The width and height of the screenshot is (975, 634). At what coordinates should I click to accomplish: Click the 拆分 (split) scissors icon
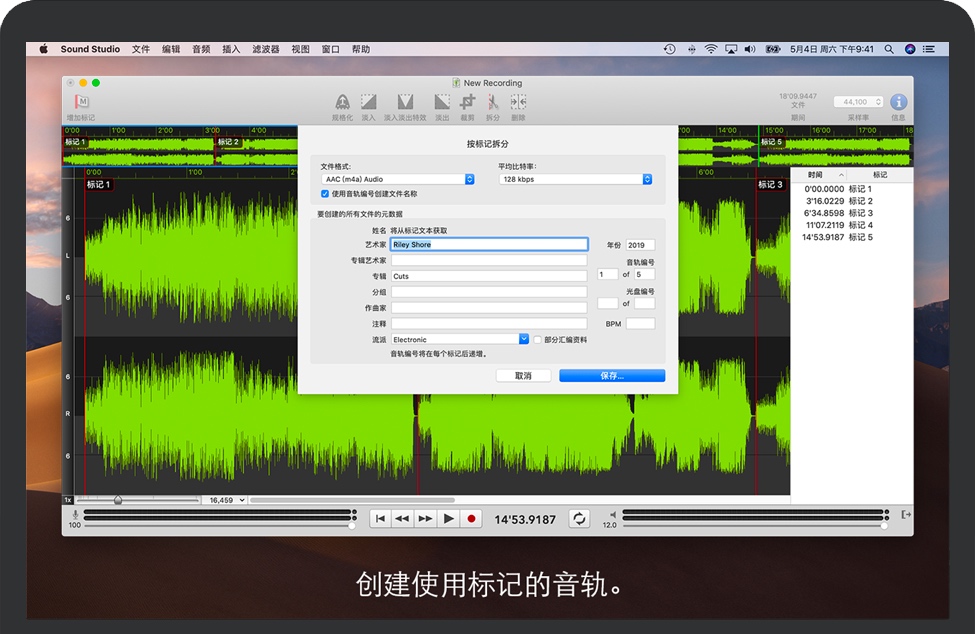[x=492, y=102]
